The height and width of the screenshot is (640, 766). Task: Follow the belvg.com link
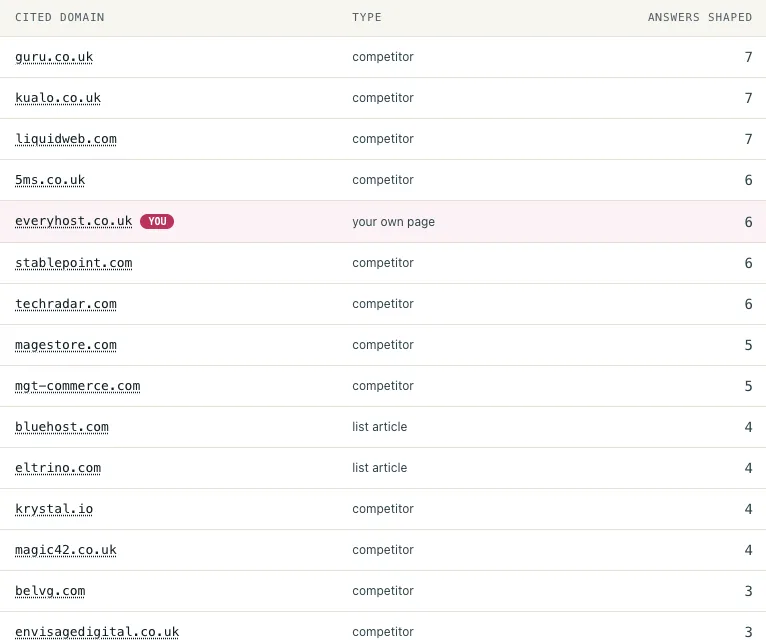click(x=50, y=591)
